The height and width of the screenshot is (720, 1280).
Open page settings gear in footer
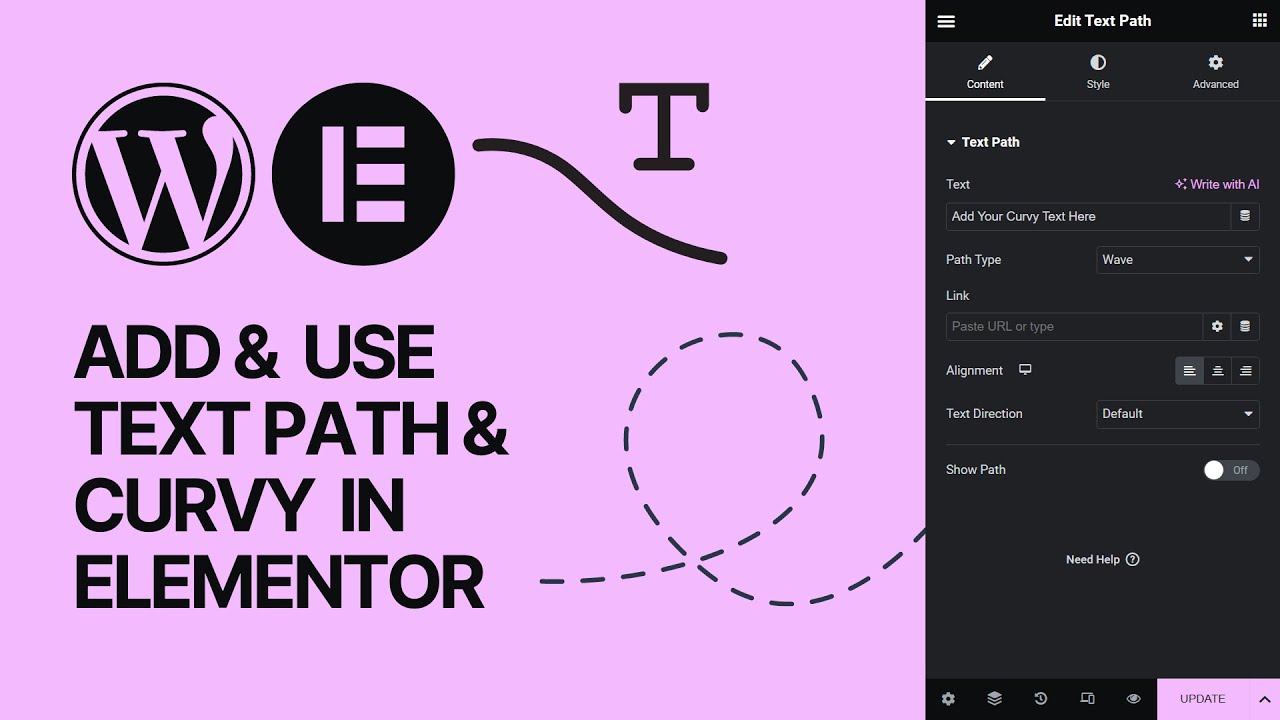(948, 699)
